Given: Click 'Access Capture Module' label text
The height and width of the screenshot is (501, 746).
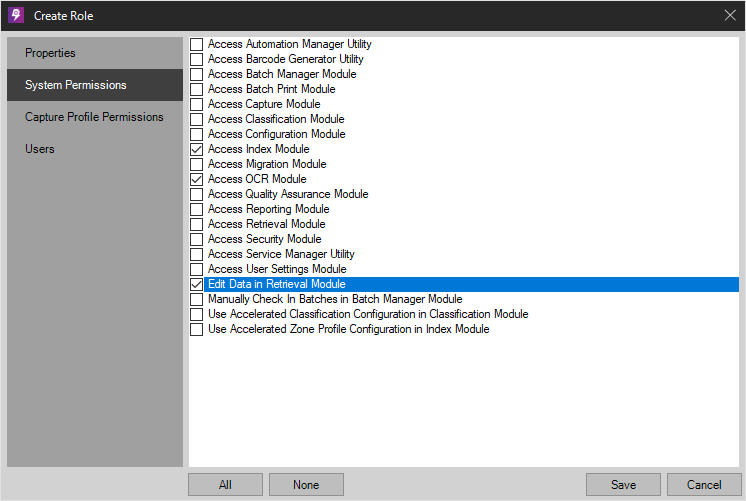Looking at the screenshot, I should (264, 104).
